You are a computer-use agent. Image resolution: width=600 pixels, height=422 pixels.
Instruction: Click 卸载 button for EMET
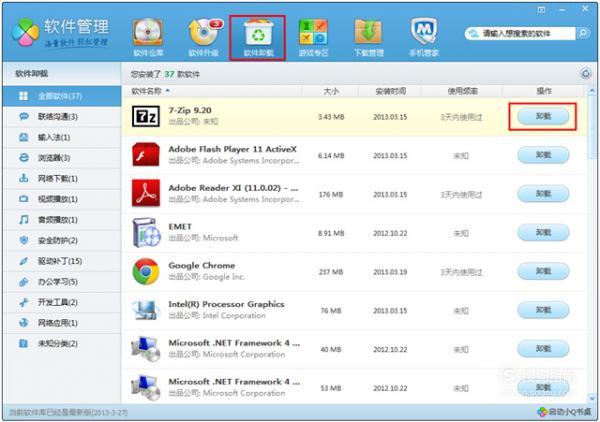[543, 232]
